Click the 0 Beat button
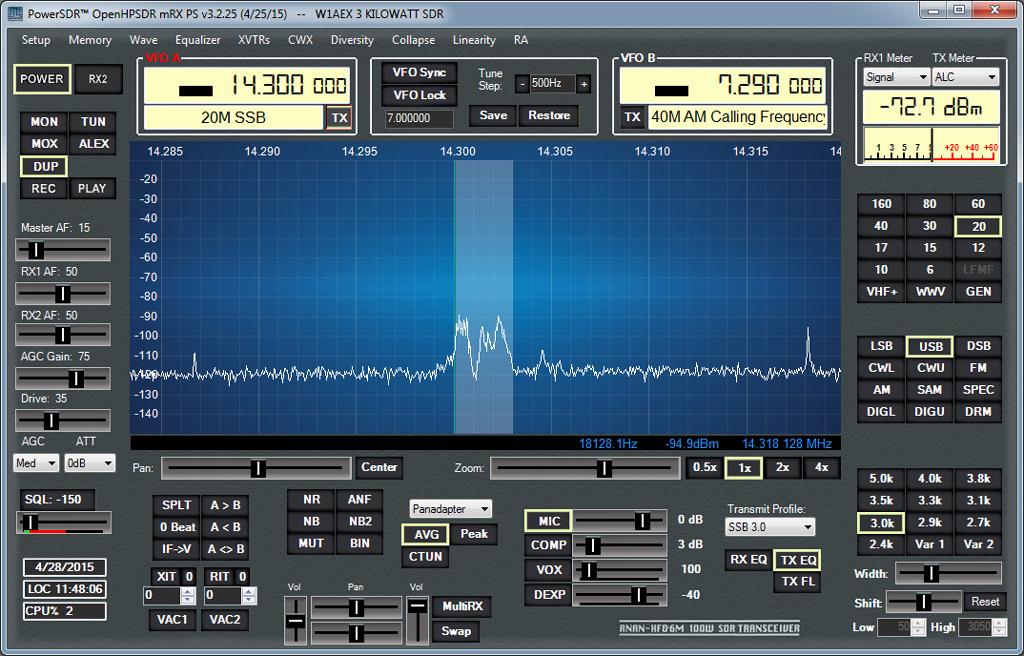This screenshot has height=656, width=1024. point(176,527)
